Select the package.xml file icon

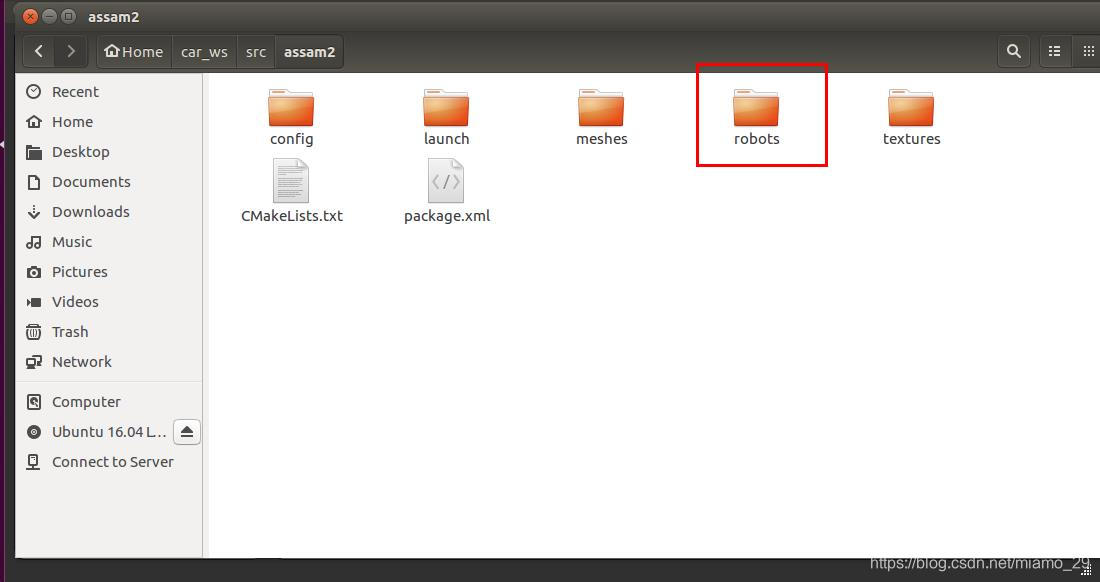(446, 181)
